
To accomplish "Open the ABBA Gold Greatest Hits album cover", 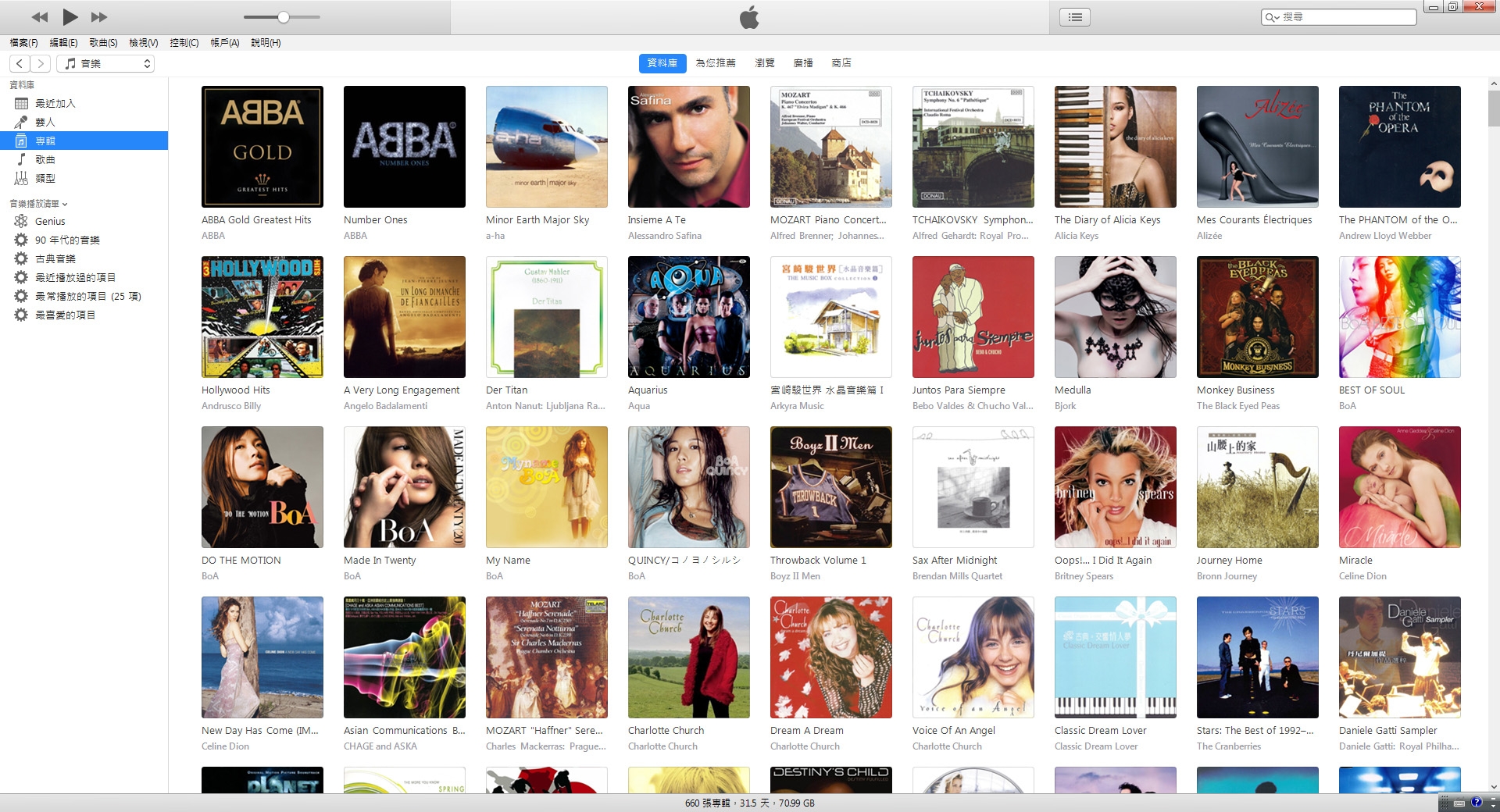I will [262, 147].
